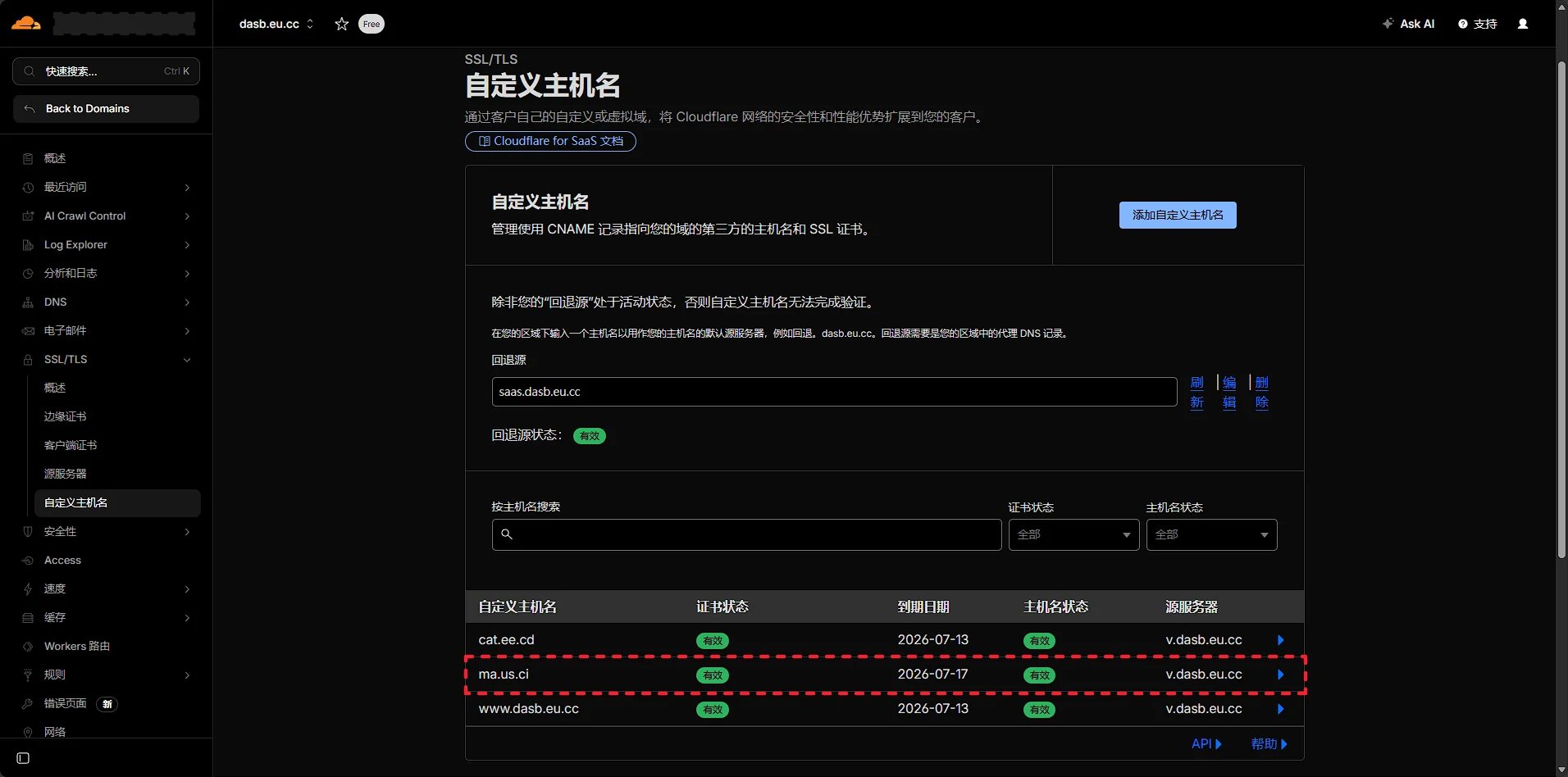Open the dasb.eu.cc domain switcher
The height and width of the screenshot is (777, 1568).
pyautogui.click(x=277, y=24)
